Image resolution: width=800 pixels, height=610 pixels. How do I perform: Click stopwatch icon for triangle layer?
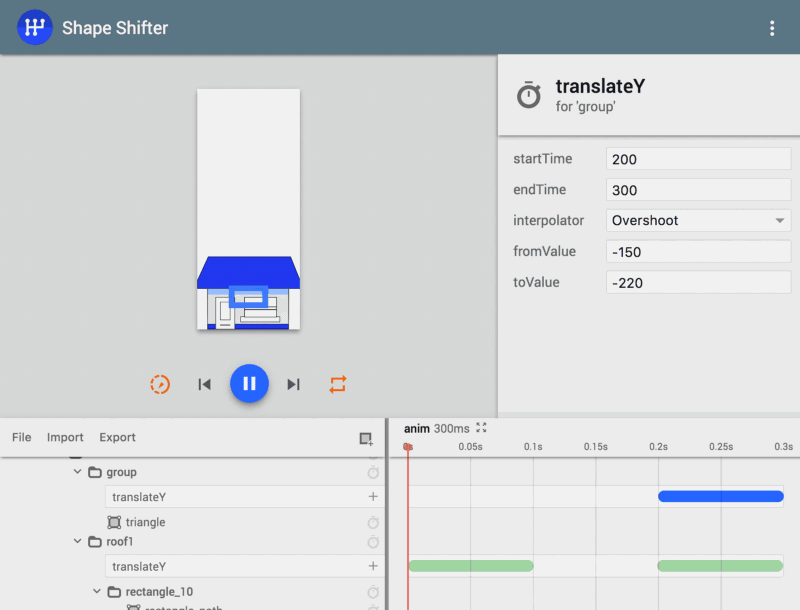(373, 522)
